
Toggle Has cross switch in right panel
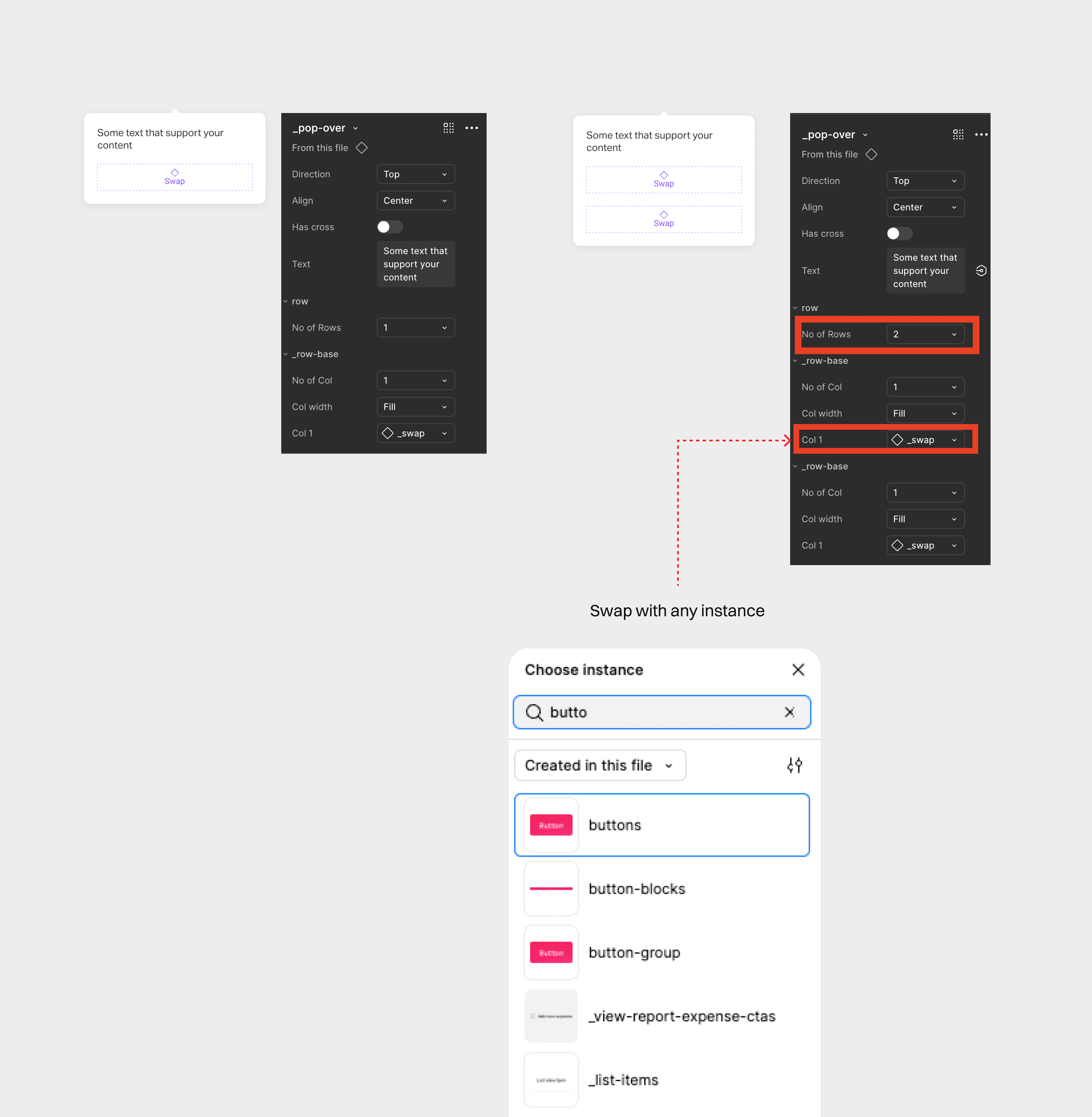point(899,233)
